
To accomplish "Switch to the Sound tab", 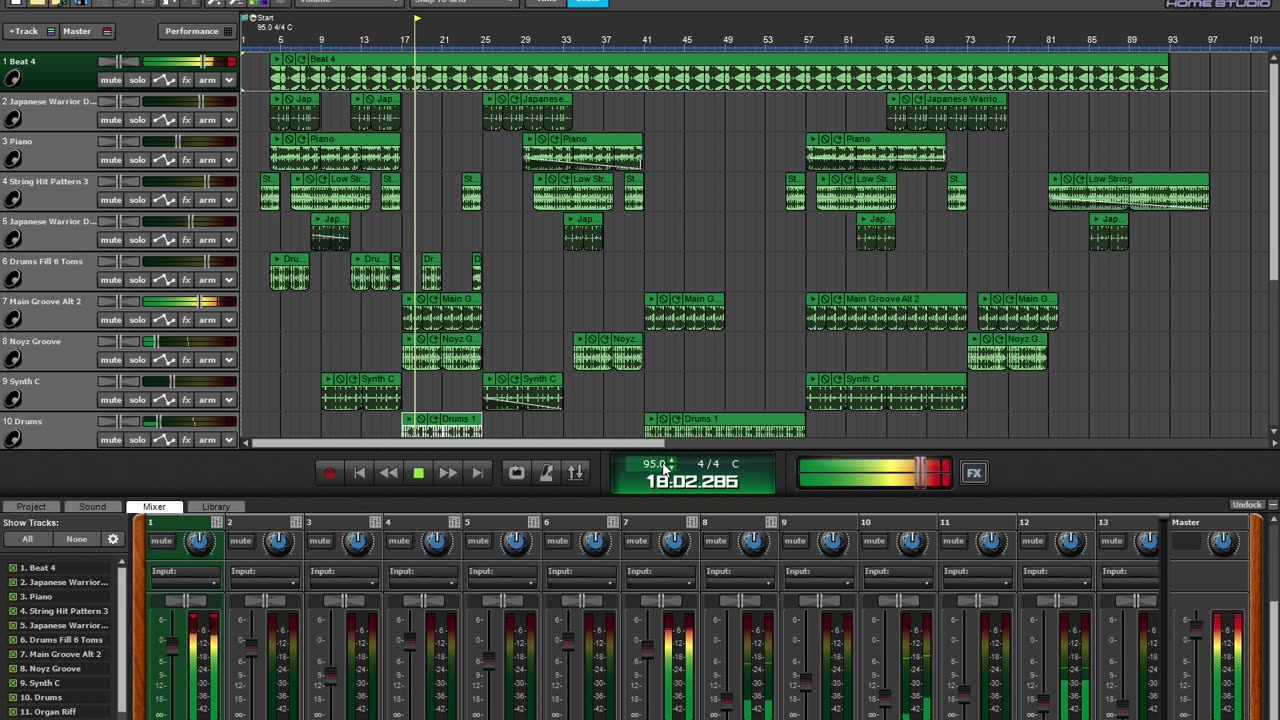I will click(92, 507).
